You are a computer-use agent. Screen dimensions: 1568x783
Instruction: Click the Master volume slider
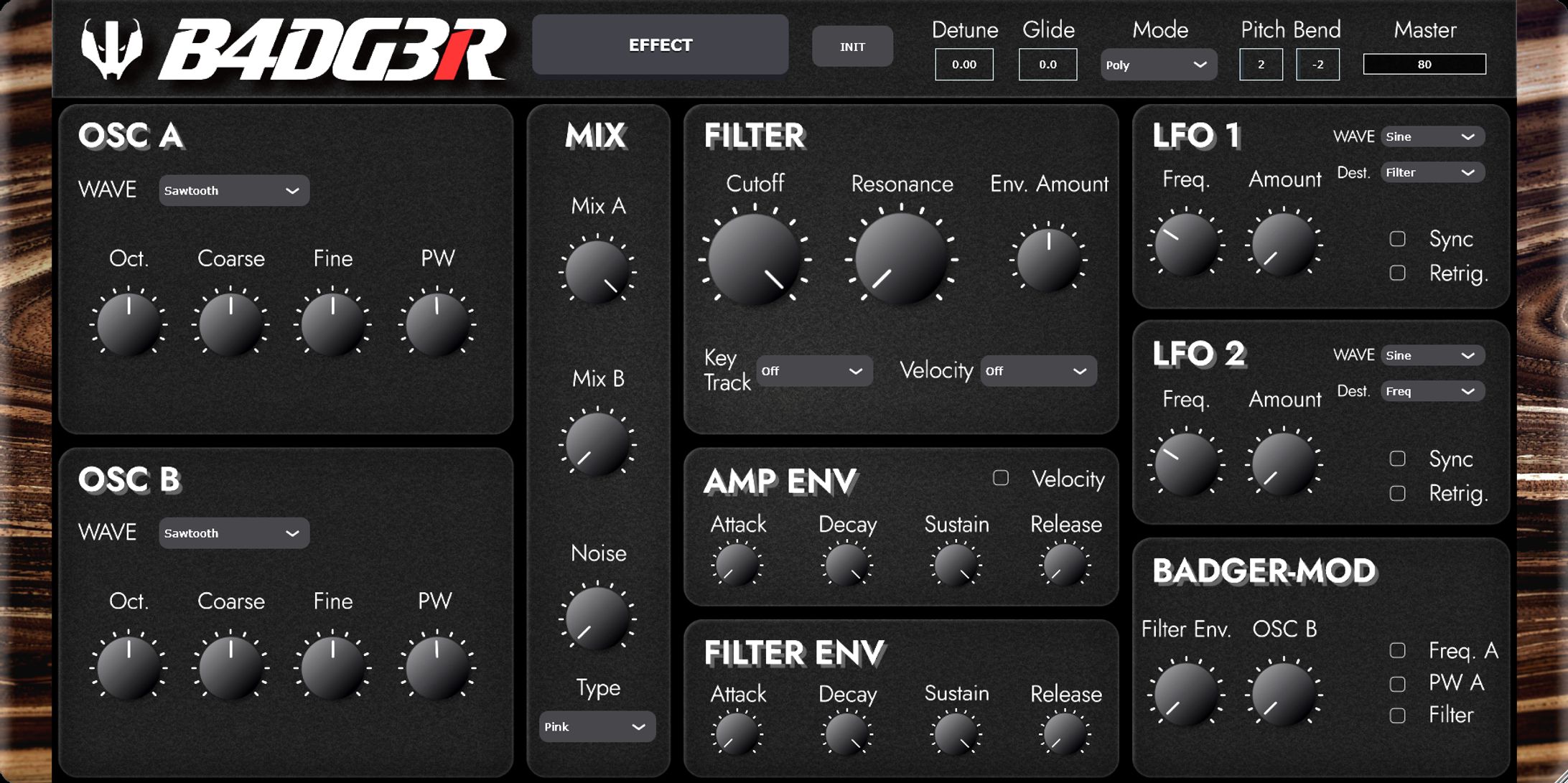[x=1424, y=65]
